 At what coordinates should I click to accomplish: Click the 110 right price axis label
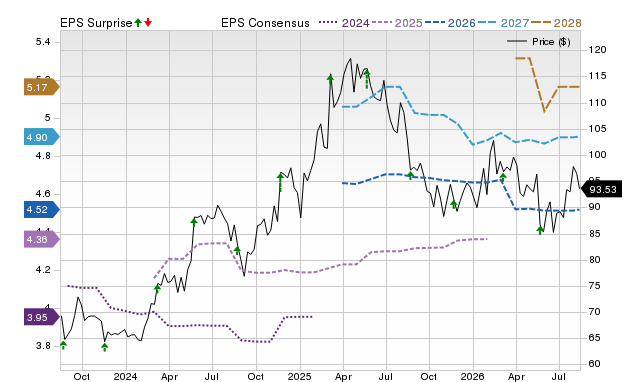point(597,102)
